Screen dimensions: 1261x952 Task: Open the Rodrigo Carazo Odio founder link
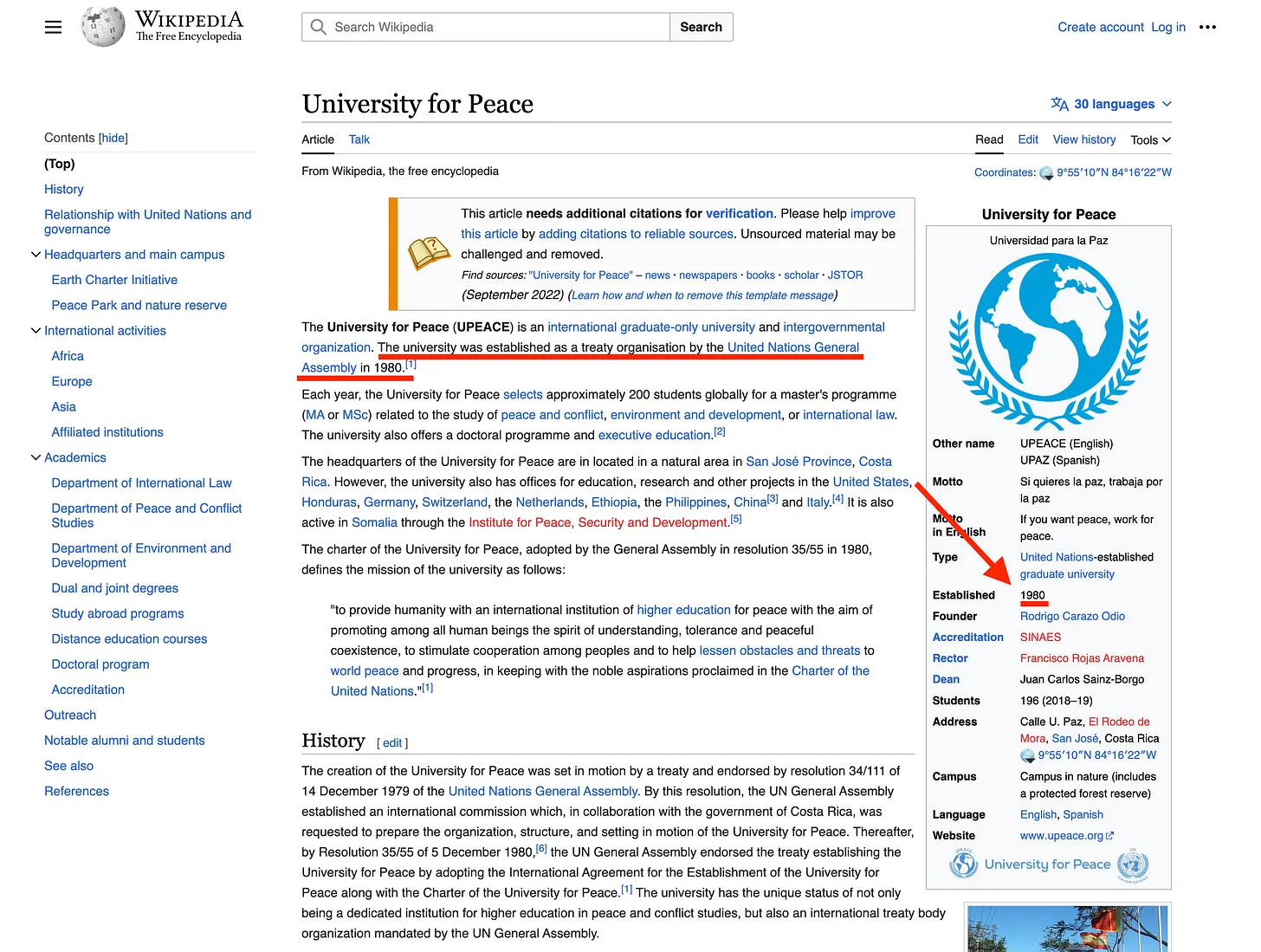click(x=1072, y=617)
